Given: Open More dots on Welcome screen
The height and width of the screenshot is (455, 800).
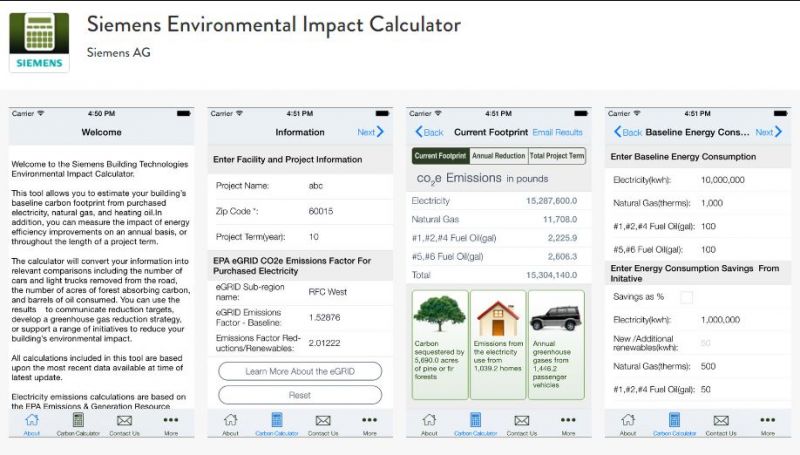Looking at the screenshot, I should point(171,420).
